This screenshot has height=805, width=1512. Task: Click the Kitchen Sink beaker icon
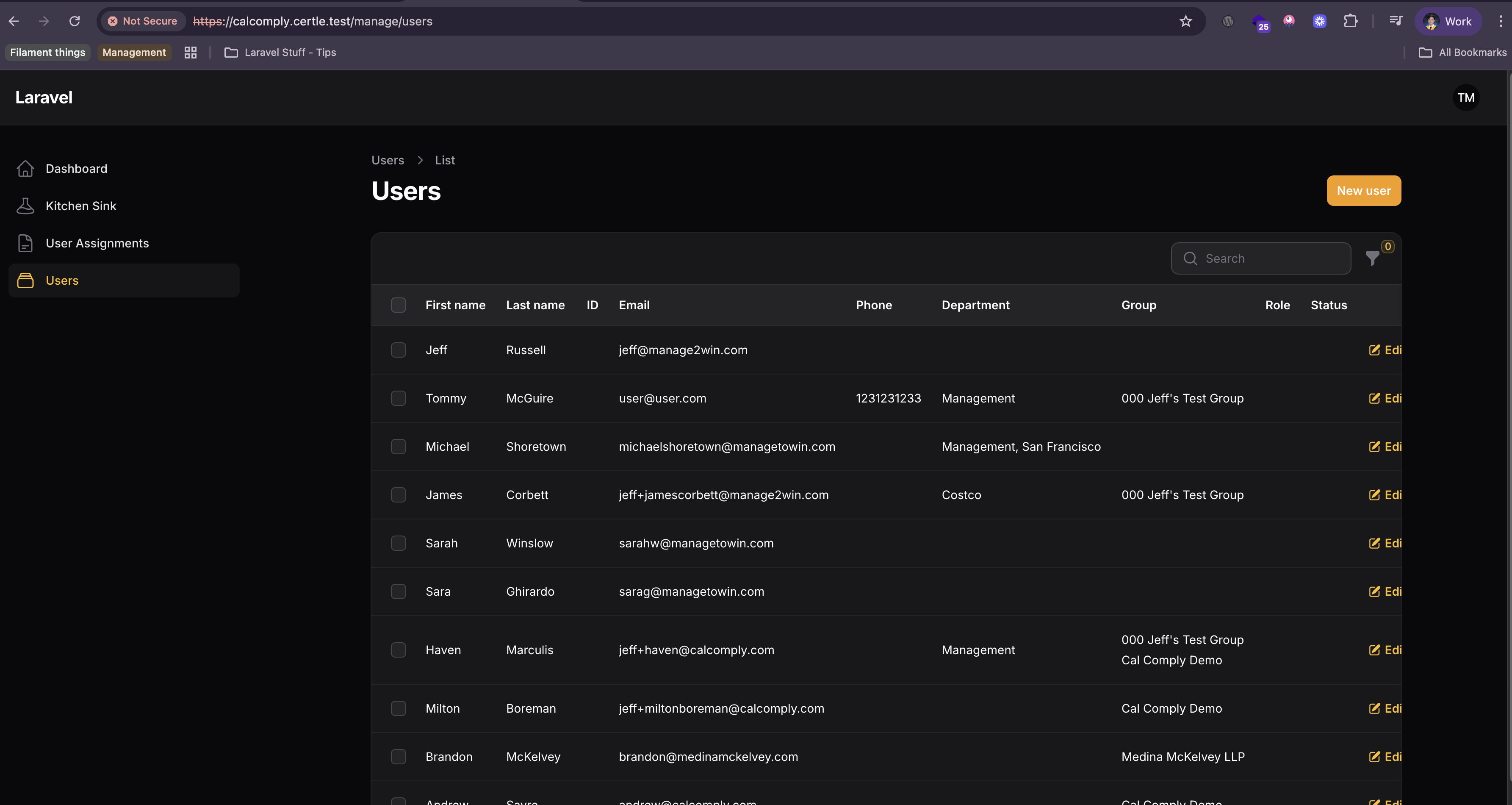25,206
